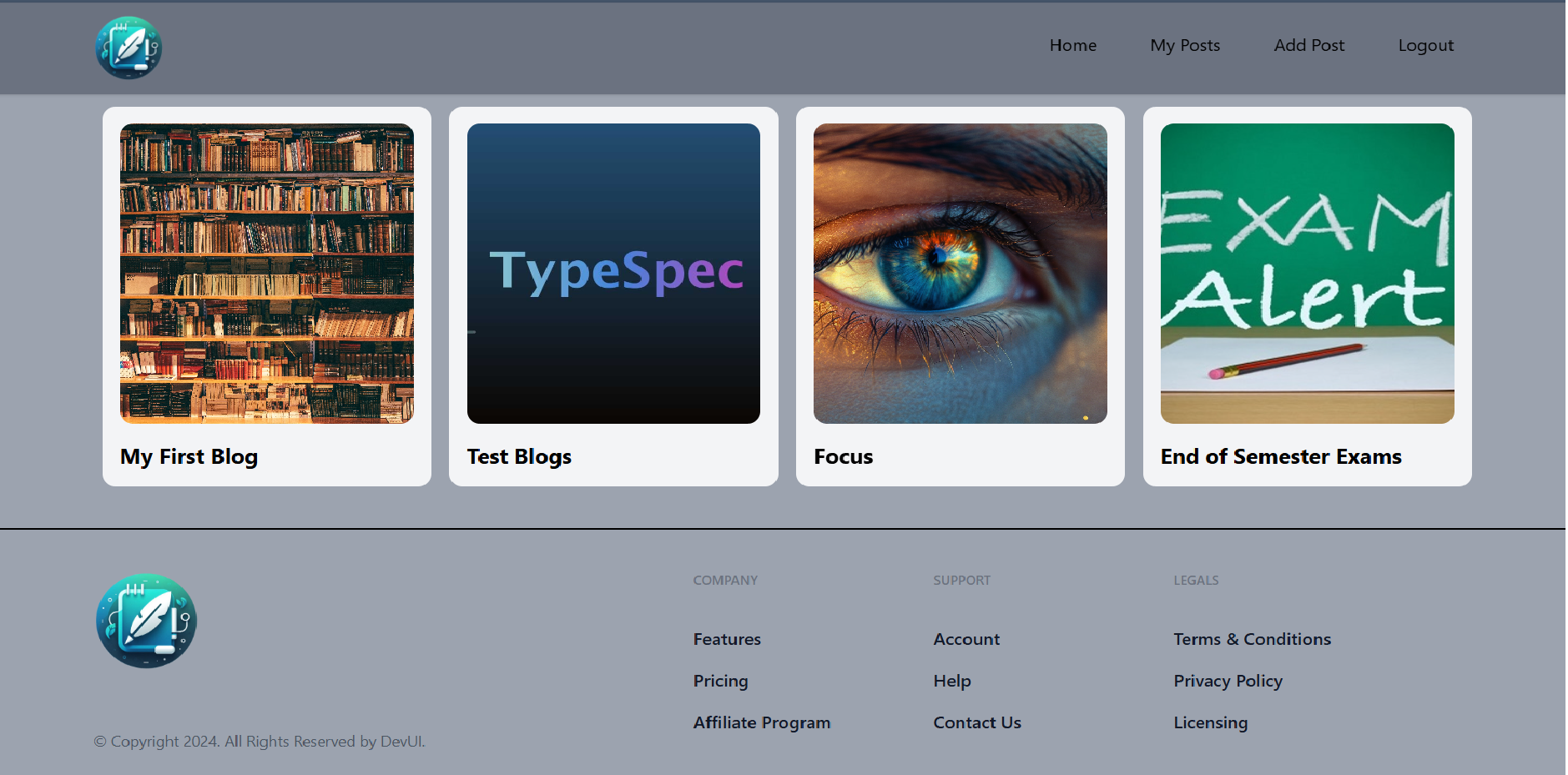Click Add Post in the navigation bar
This screenshot has height=775, width=1568.
tap(1308, 45)
